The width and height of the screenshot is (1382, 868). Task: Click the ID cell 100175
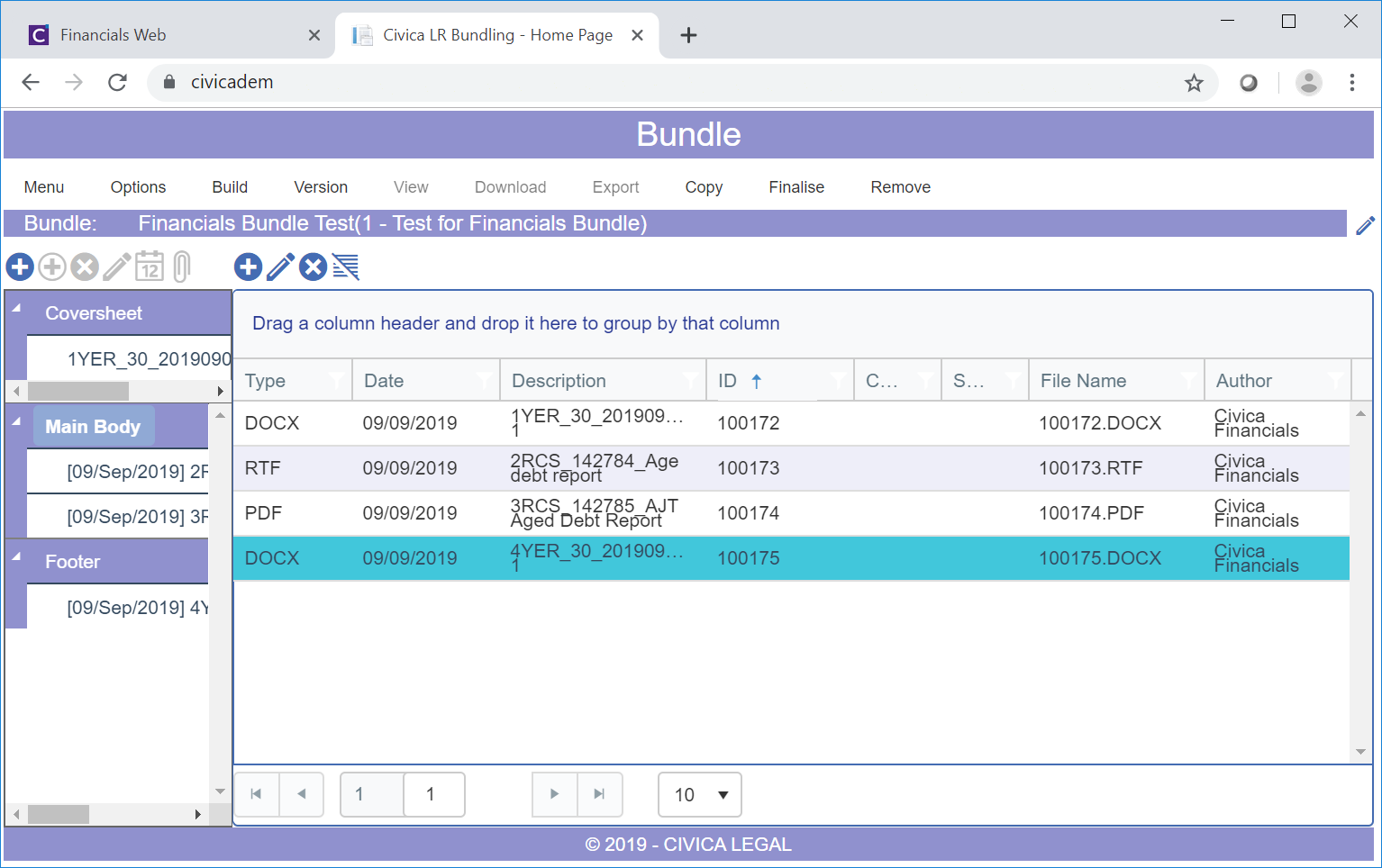click(x=749, y=558)
